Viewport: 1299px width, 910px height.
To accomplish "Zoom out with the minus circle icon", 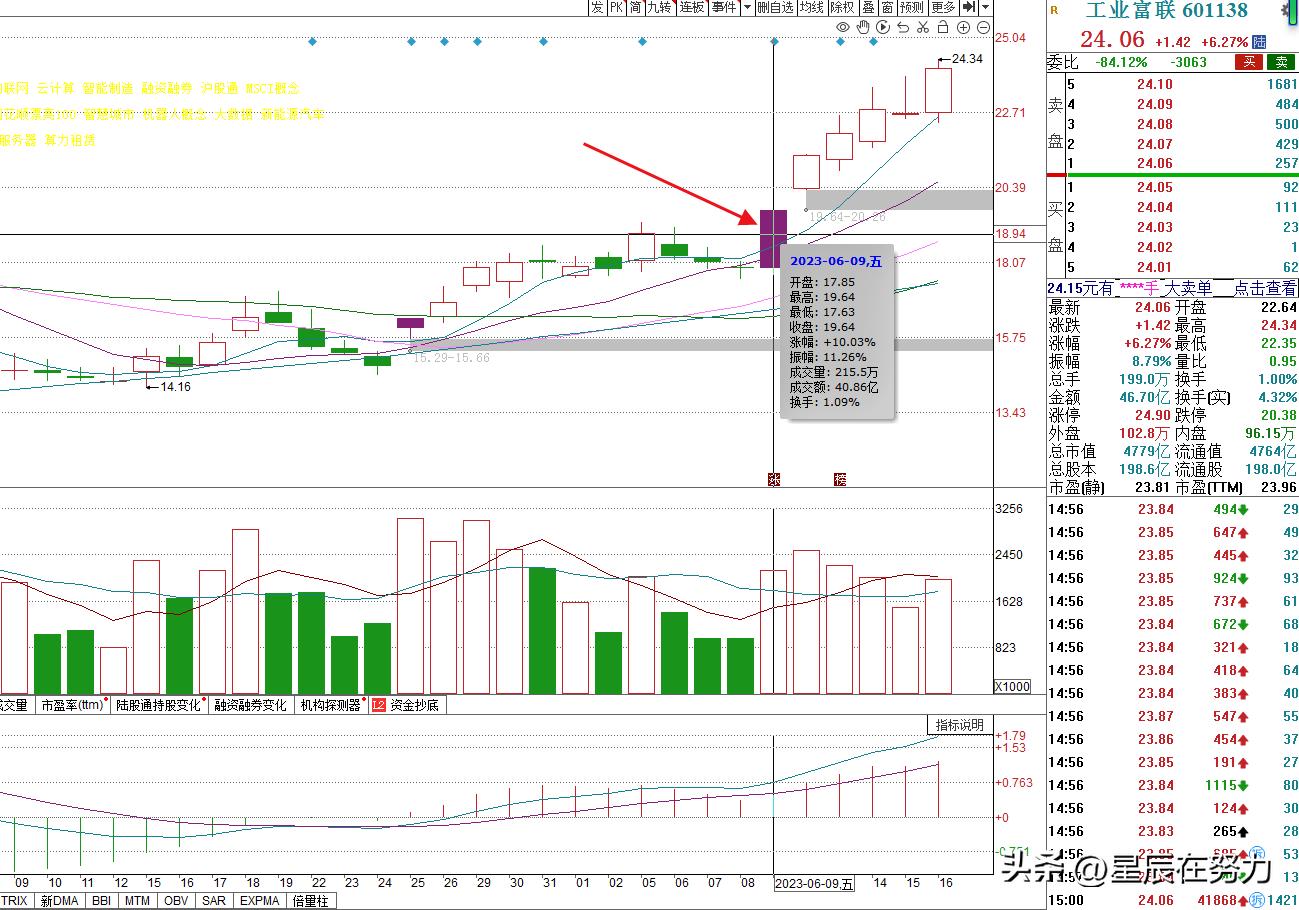I will click(983, 27).
